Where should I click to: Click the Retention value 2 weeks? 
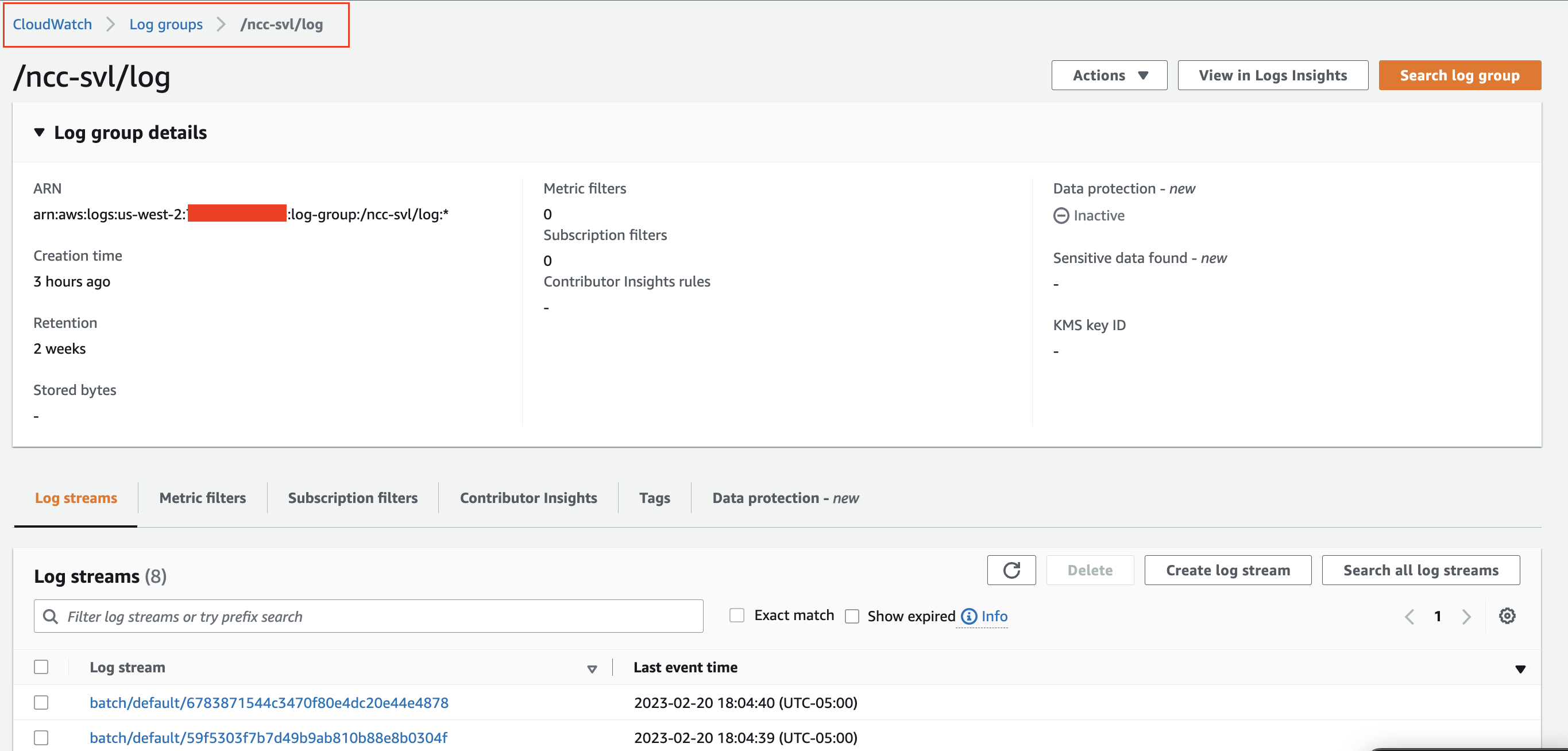[60, 349]
